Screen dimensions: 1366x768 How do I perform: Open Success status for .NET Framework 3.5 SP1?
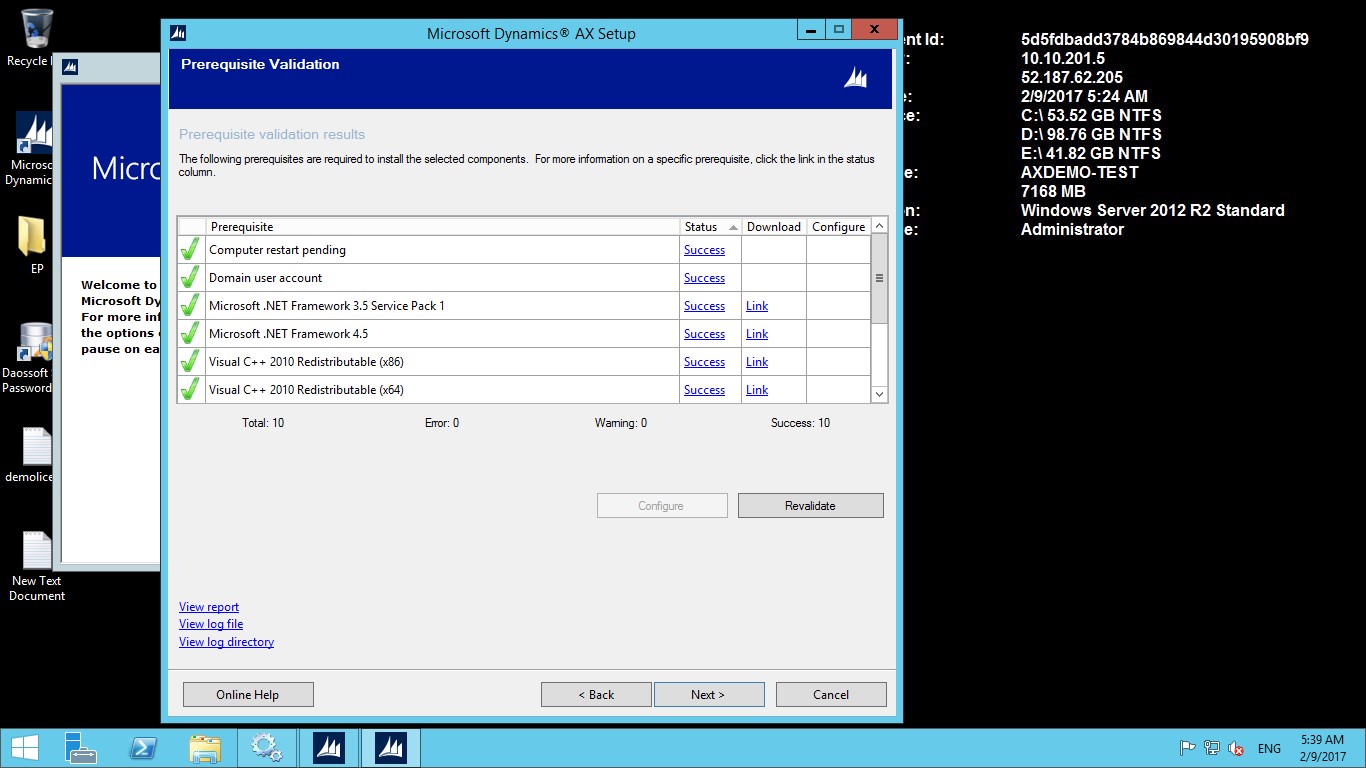[704, 306]
